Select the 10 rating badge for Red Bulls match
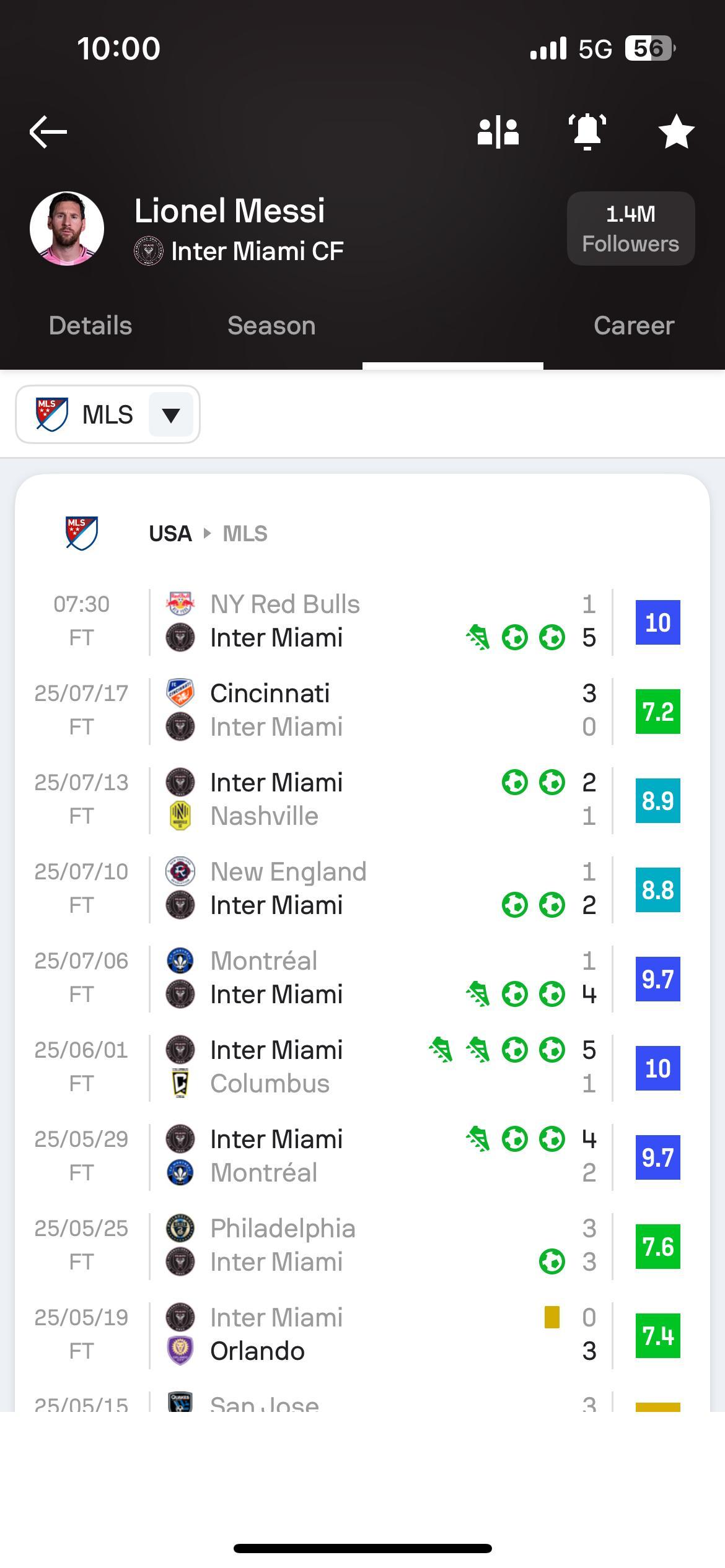 [x=658, y=622]
